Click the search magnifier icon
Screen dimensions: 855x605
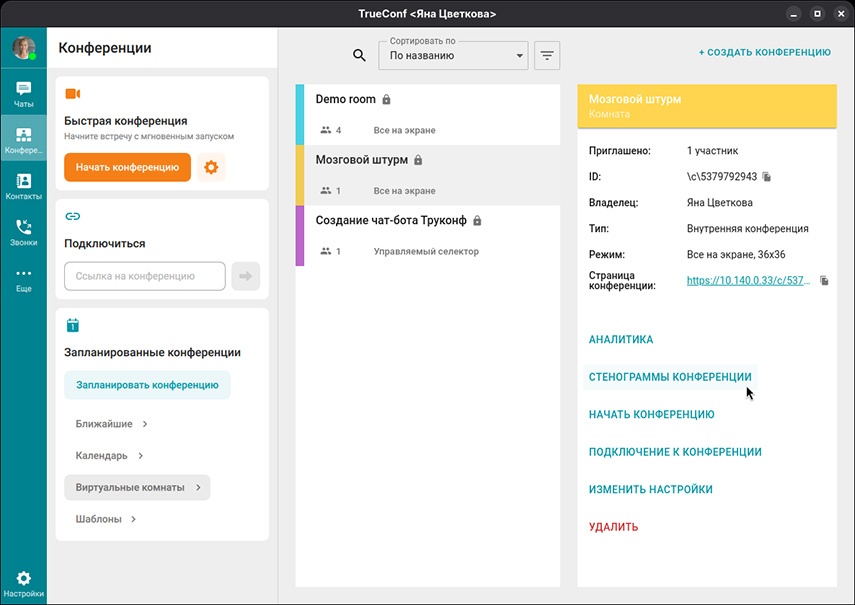(360, 56)
